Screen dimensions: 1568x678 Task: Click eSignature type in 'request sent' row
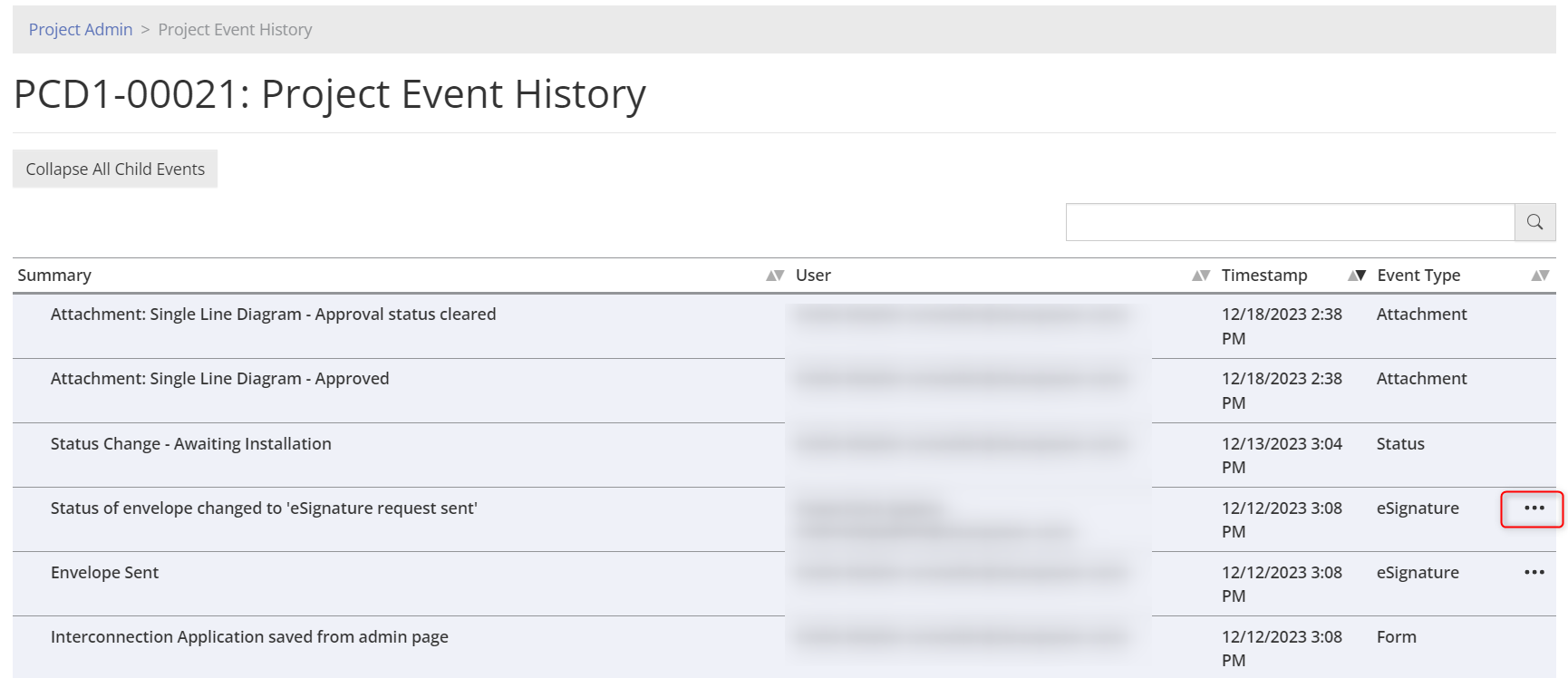pyautogui.click(x=1418, y=508)
